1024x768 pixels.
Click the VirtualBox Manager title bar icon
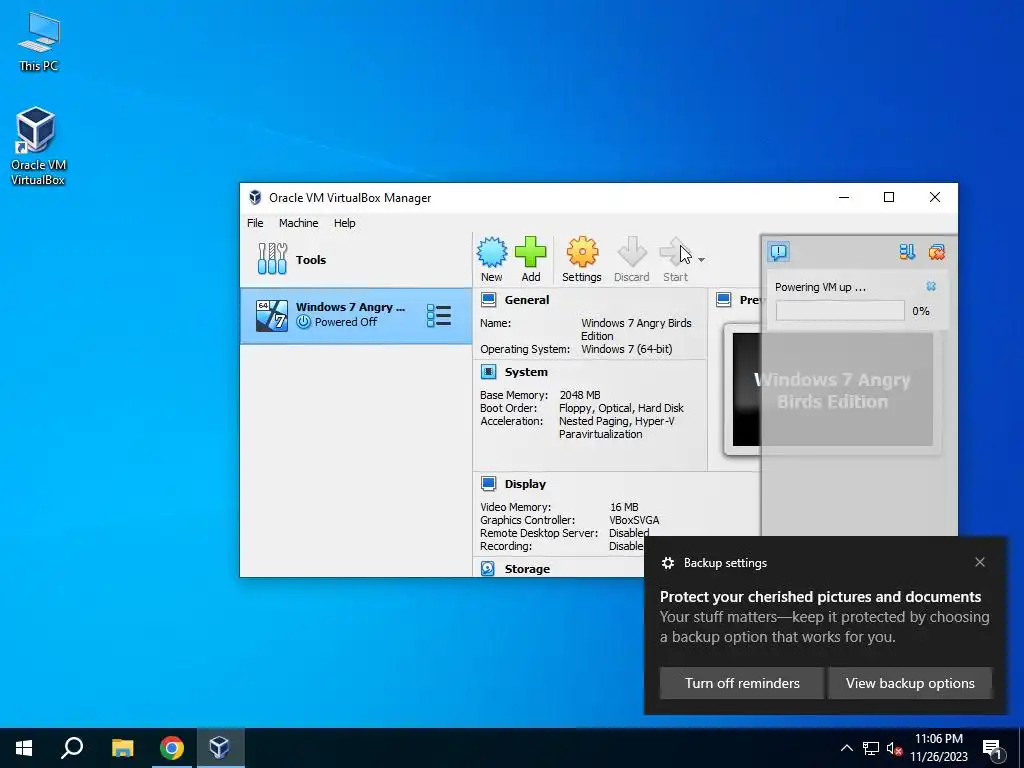coord(255,197)
